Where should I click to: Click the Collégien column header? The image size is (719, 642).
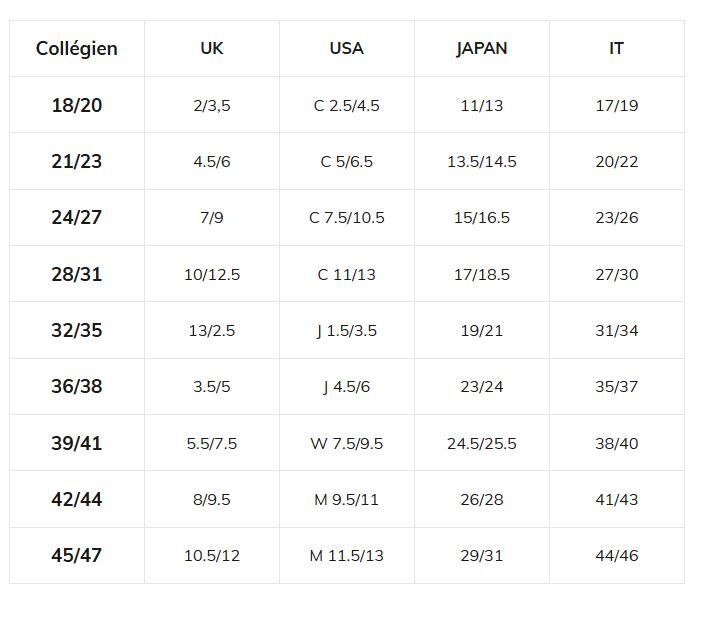[77, 48]
